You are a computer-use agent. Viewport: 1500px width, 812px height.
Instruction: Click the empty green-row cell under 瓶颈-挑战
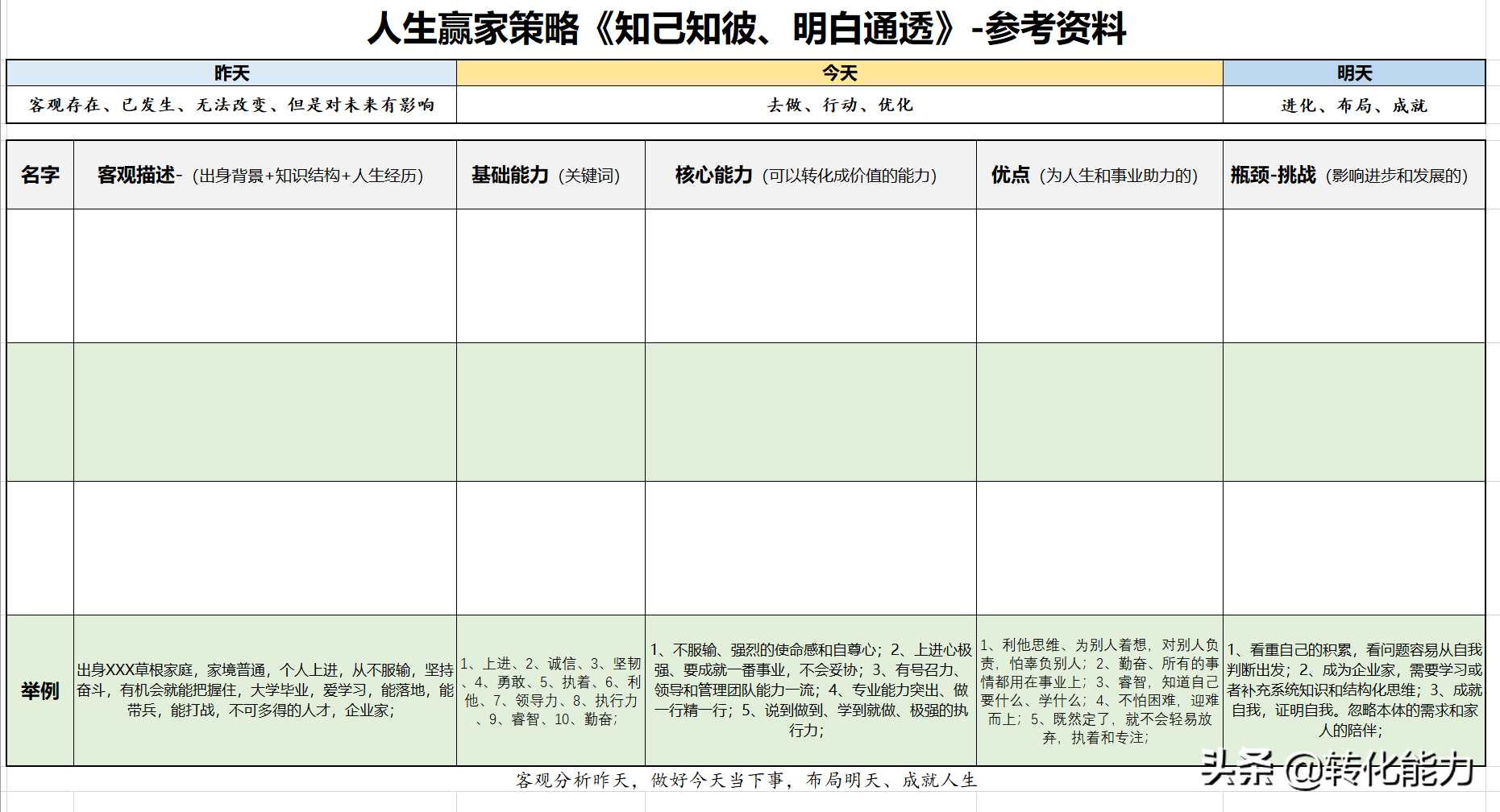click(x=1354, y=412)
